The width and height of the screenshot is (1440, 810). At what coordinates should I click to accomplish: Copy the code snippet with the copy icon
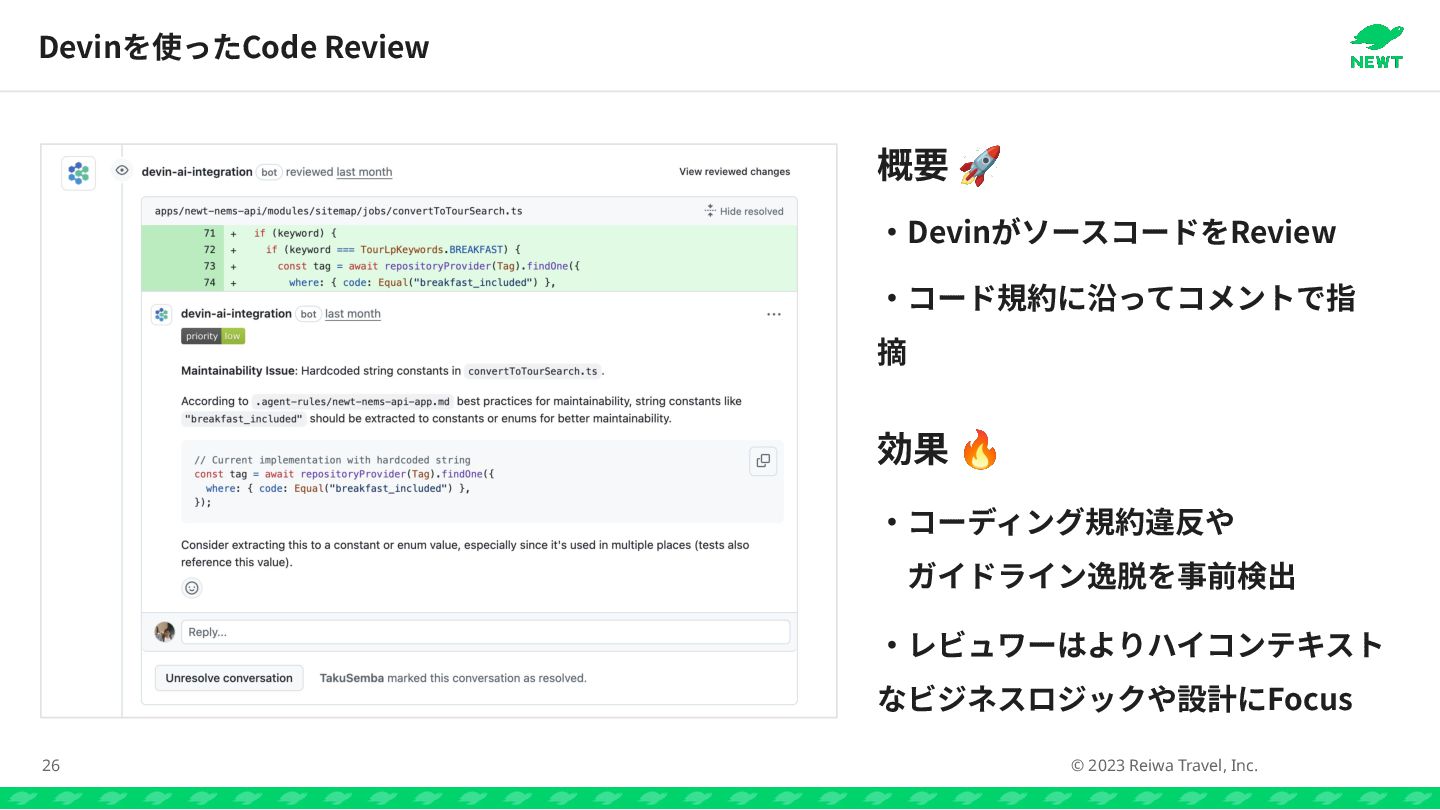(763, 461)
